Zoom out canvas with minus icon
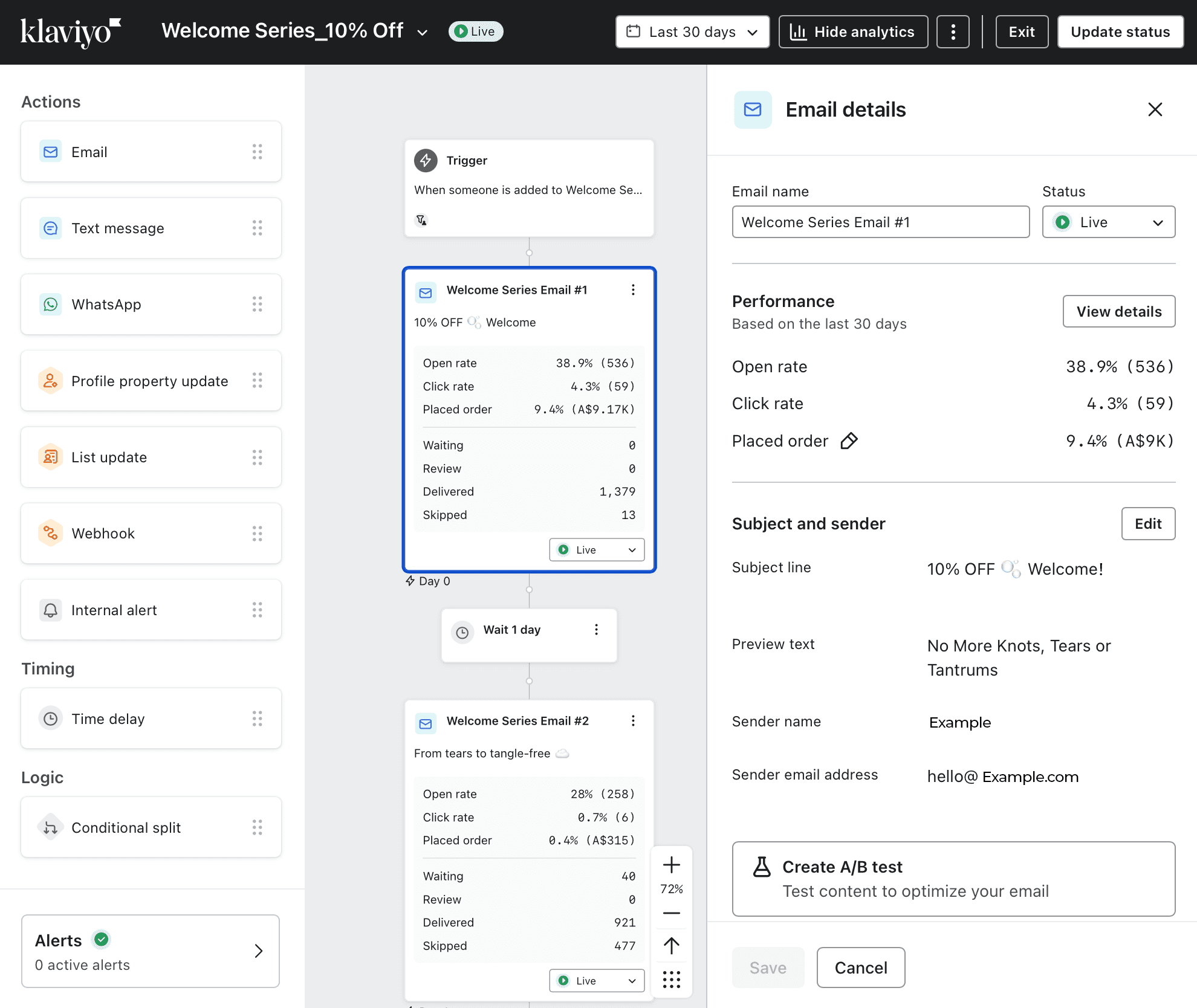This screenshot has width=1197, height=1008. tap(671, 913)
